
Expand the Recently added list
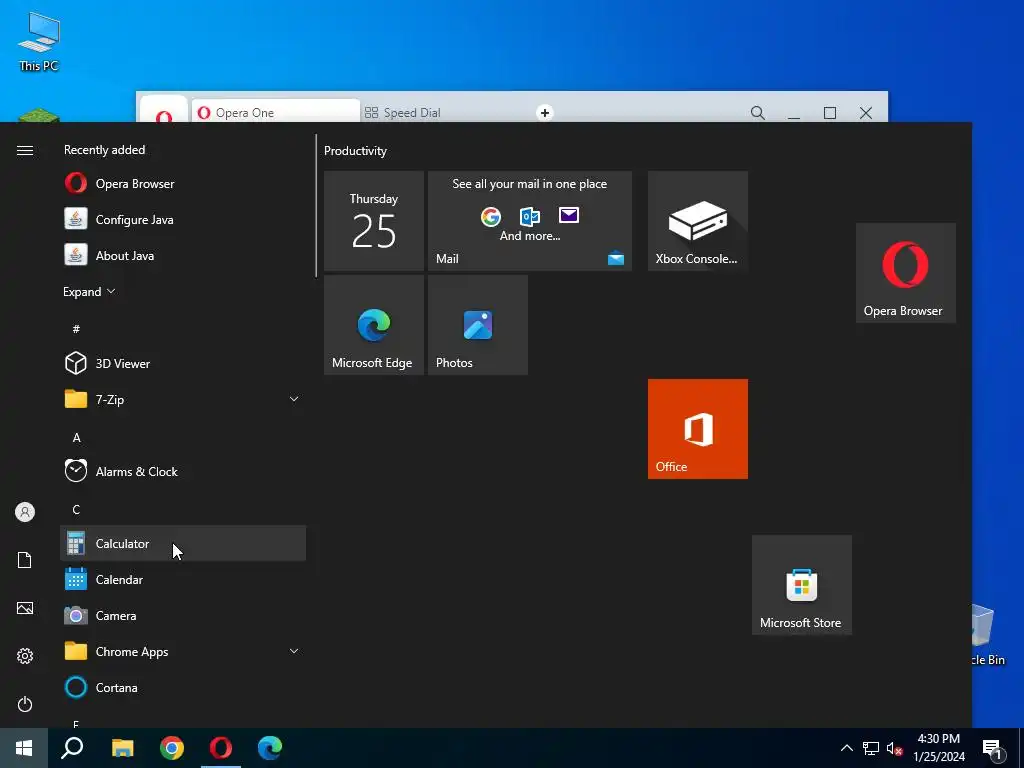pyautogui.click(x=89, y=291)
